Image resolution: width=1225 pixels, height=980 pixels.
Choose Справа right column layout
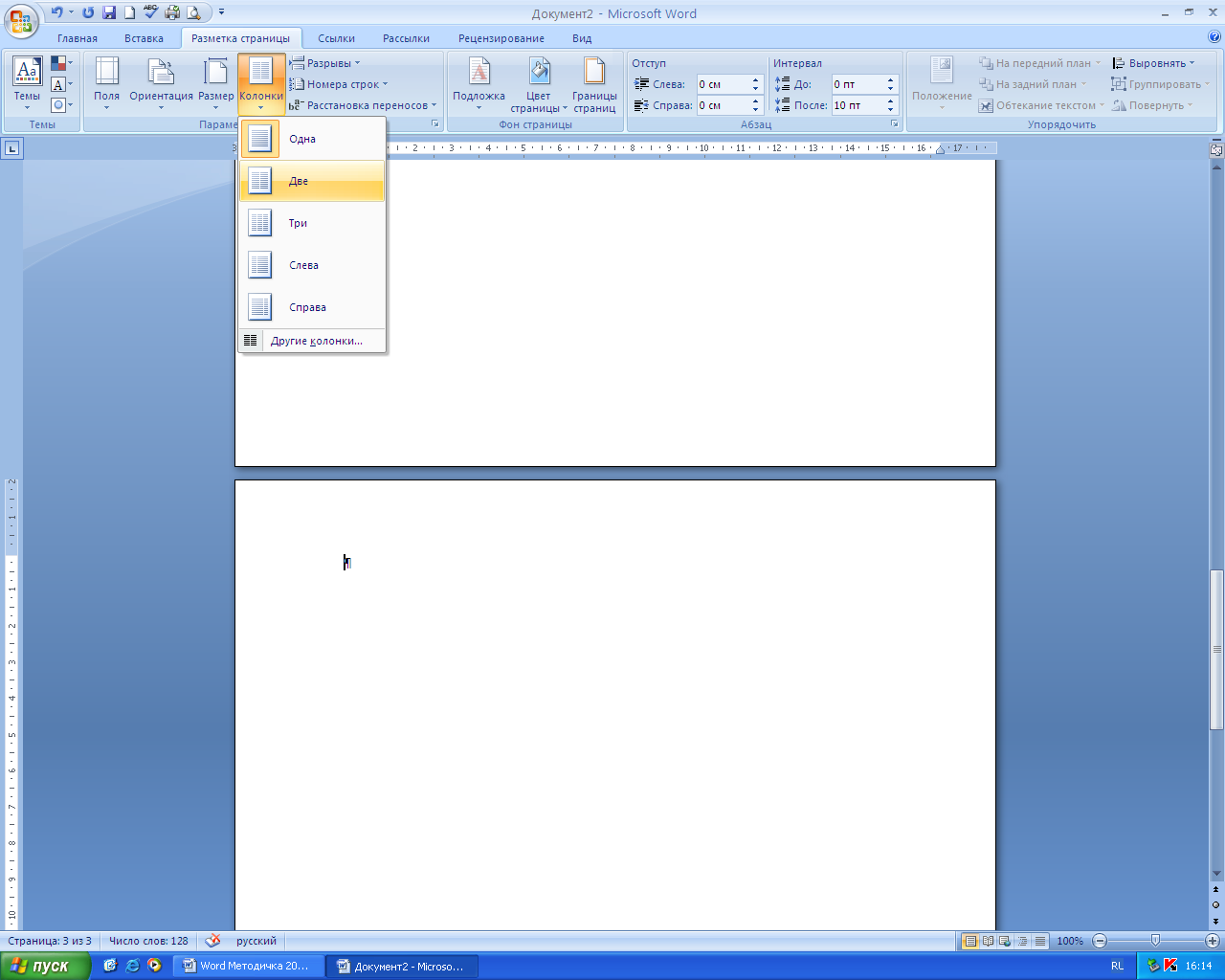click(x=312, y=307)
